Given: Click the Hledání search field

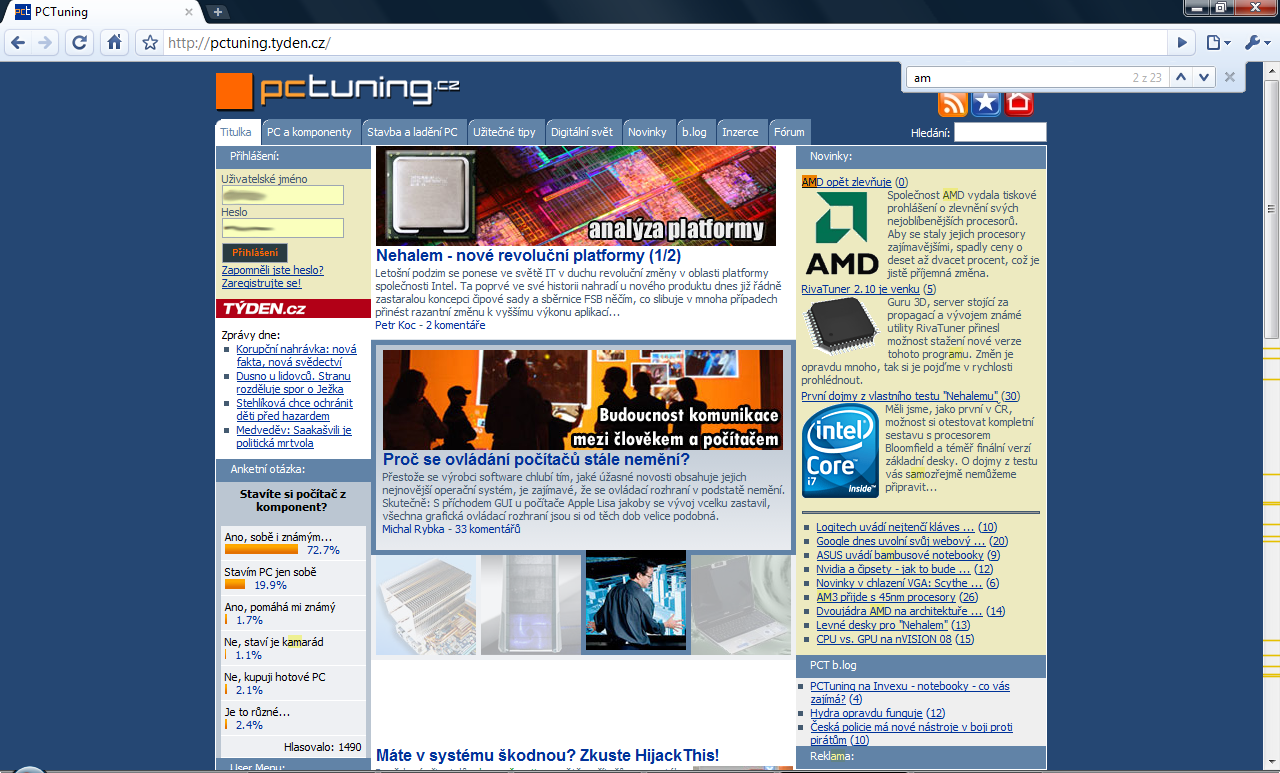Looking at the screenshot, I should coord(1000,132).
